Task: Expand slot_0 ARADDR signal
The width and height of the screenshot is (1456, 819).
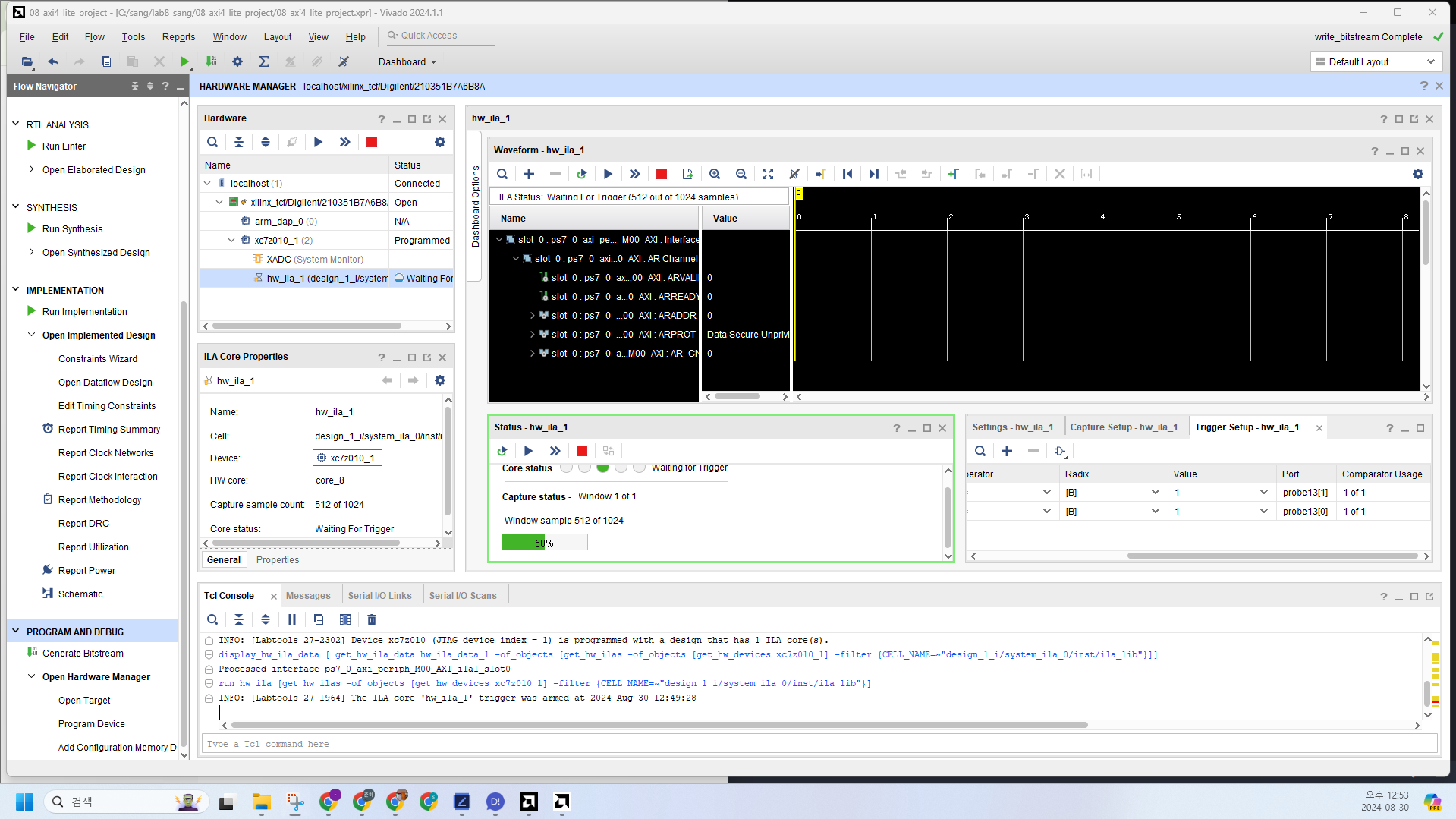Action: point(532,315)
